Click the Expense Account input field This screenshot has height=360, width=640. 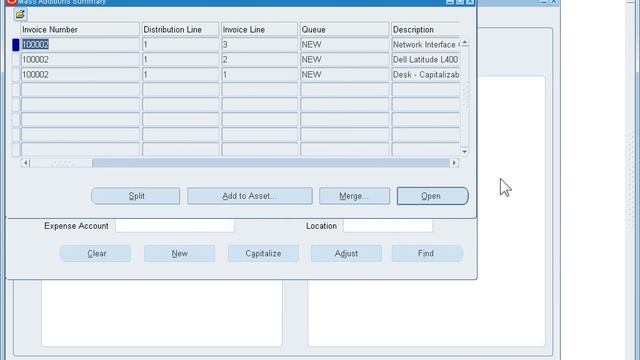[175, 226]
